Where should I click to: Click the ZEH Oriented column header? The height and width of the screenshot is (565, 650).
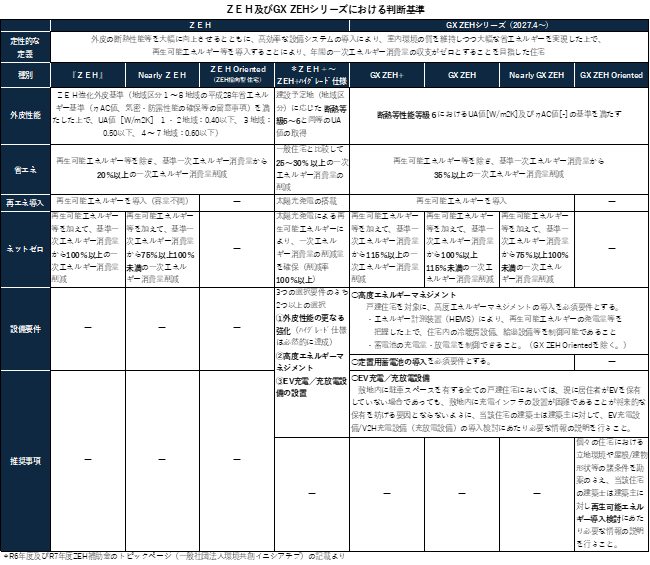point(237,75)
